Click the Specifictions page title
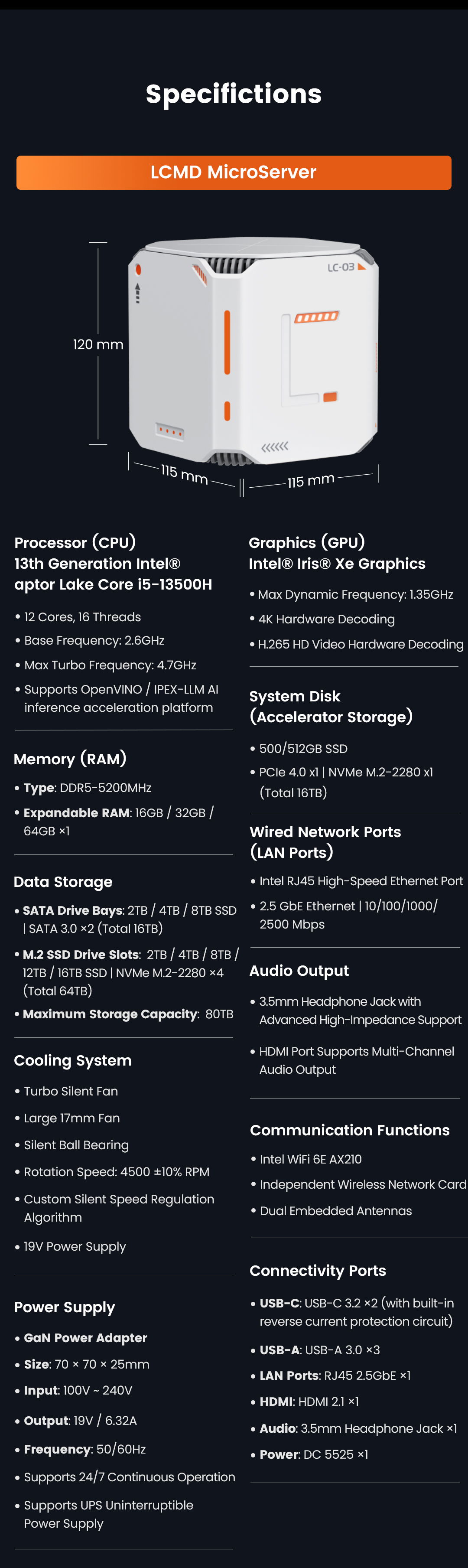Screen dimensions: 468x1568 234,94
